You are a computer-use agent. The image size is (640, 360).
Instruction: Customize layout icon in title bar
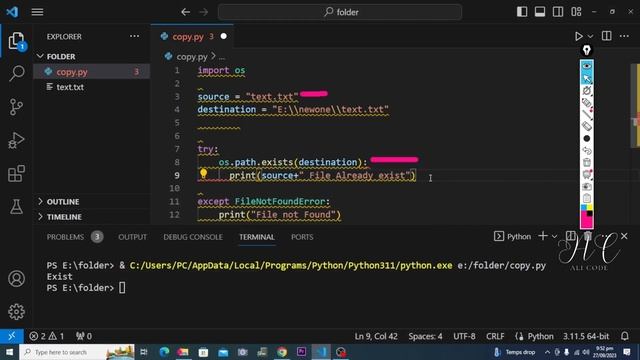pyautogui.click(x=576, y=12)
